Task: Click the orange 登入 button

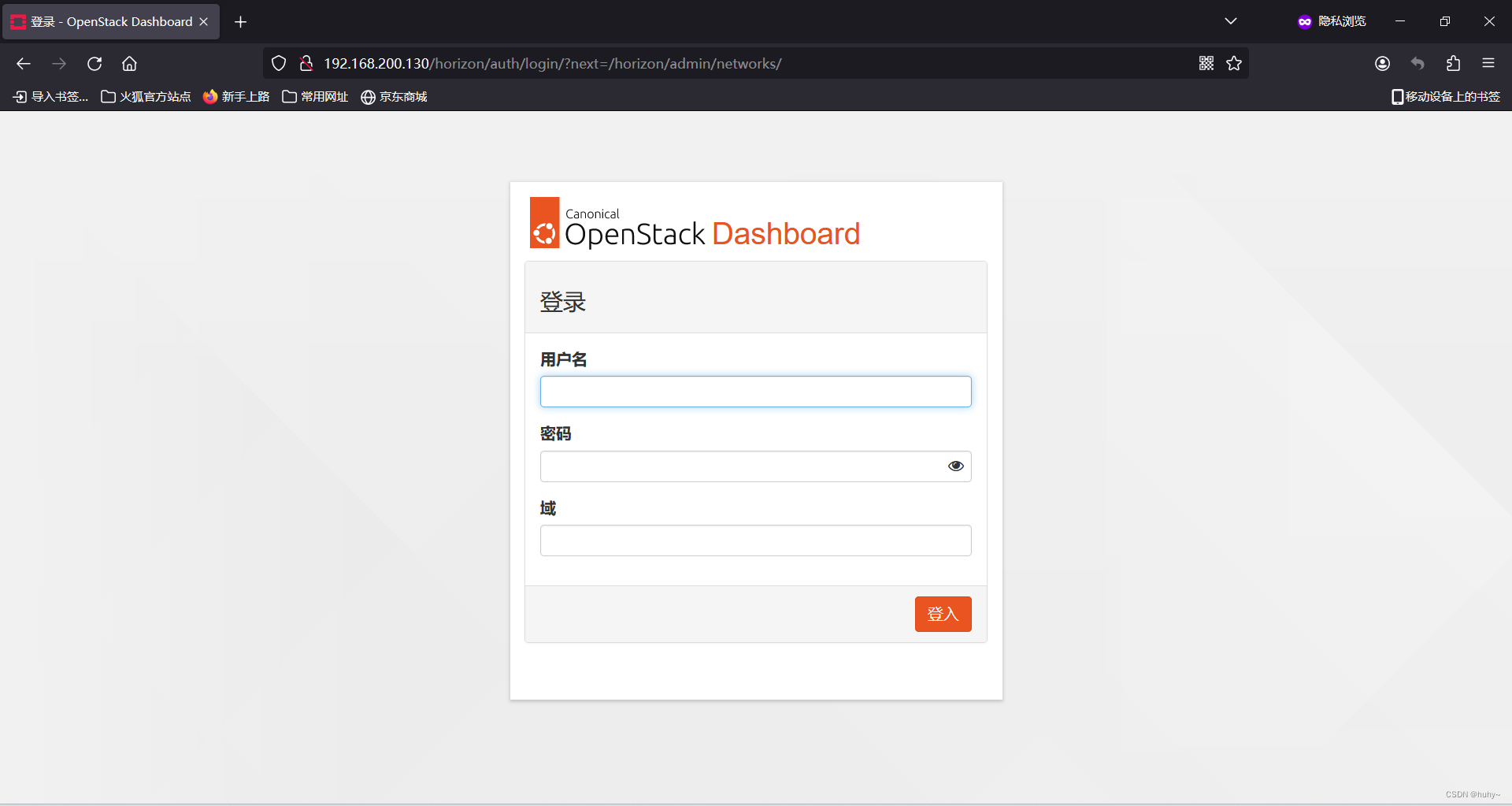Action: tap(943, 614)
